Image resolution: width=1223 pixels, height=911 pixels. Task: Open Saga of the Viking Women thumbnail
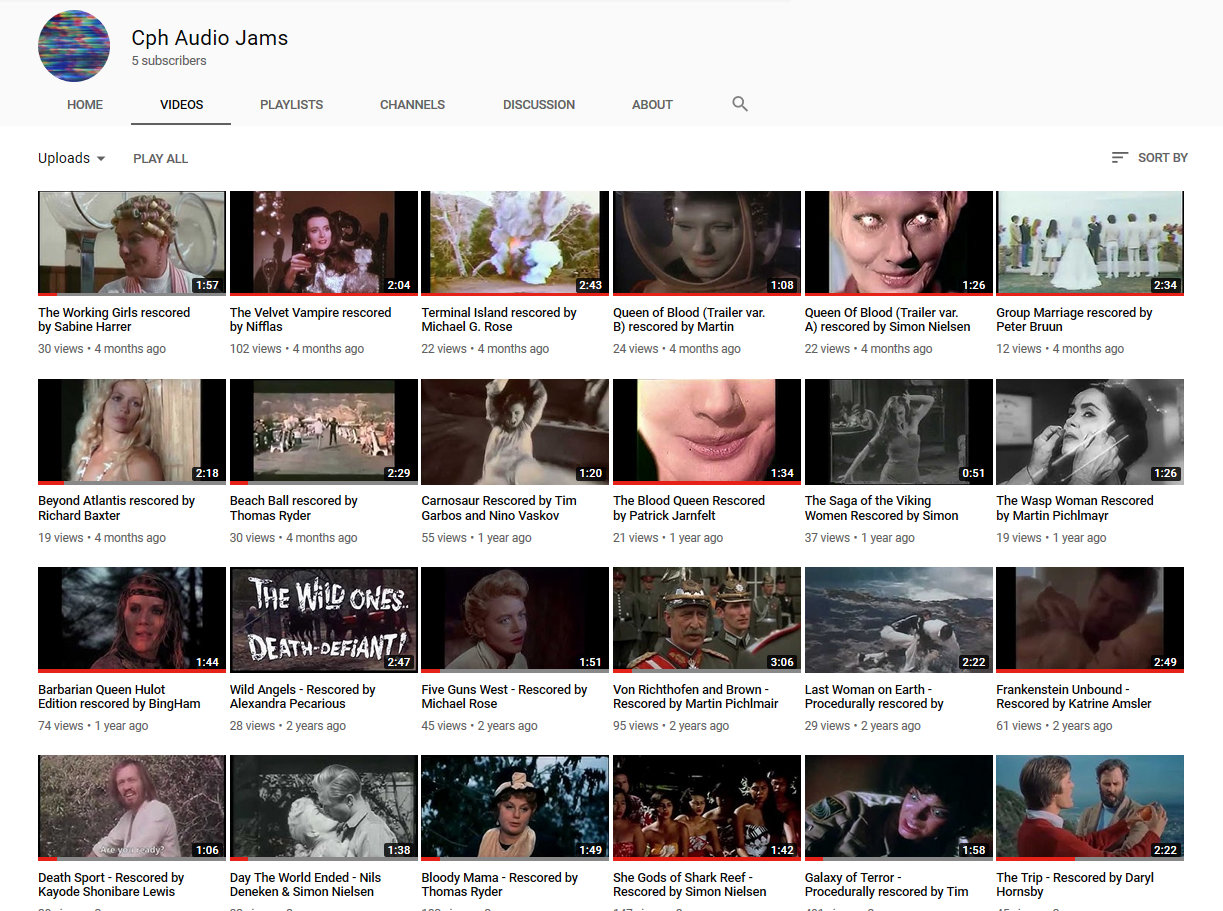pyautogui.click(x=899, y=432)
